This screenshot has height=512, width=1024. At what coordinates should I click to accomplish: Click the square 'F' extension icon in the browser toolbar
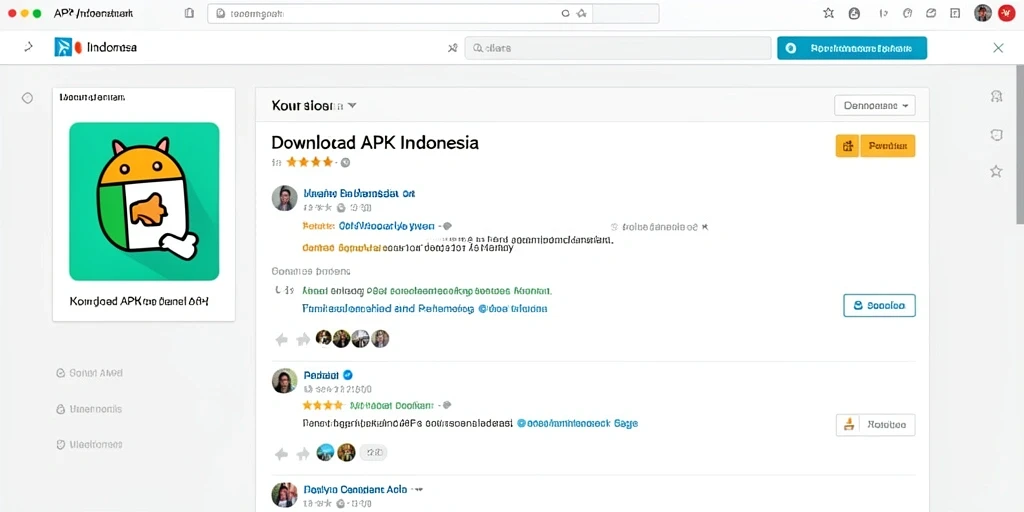coord(955,13)
